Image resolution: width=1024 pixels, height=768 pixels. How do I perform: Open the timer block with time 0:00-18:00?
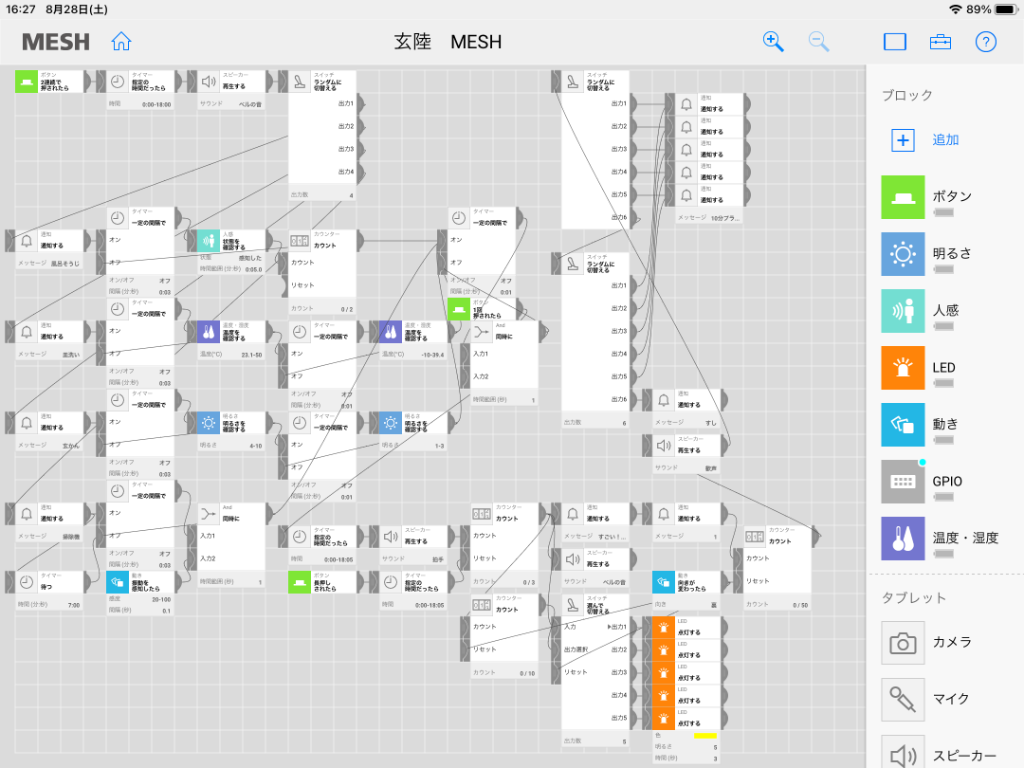140,82
